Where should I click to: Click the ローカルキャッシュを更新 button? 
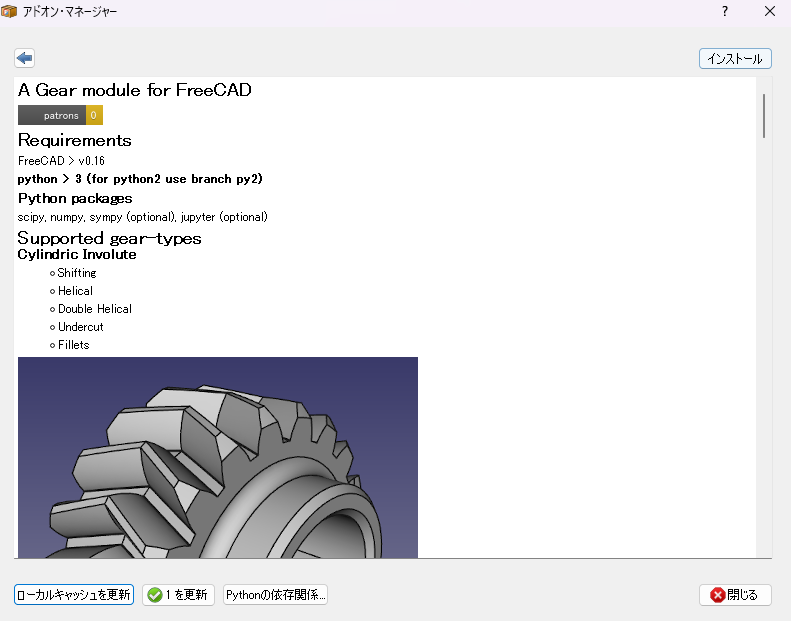point(74,595)
